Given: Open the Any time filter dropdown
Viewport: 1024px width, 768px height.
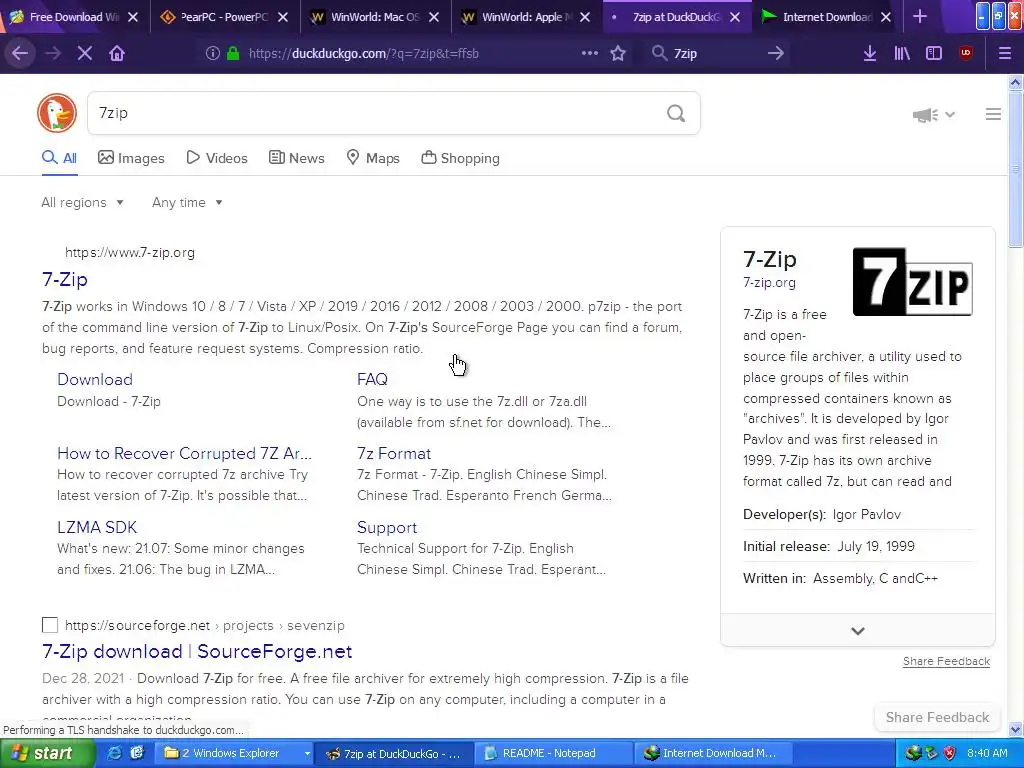Looking at the screenshot, I should pos(187,202).
